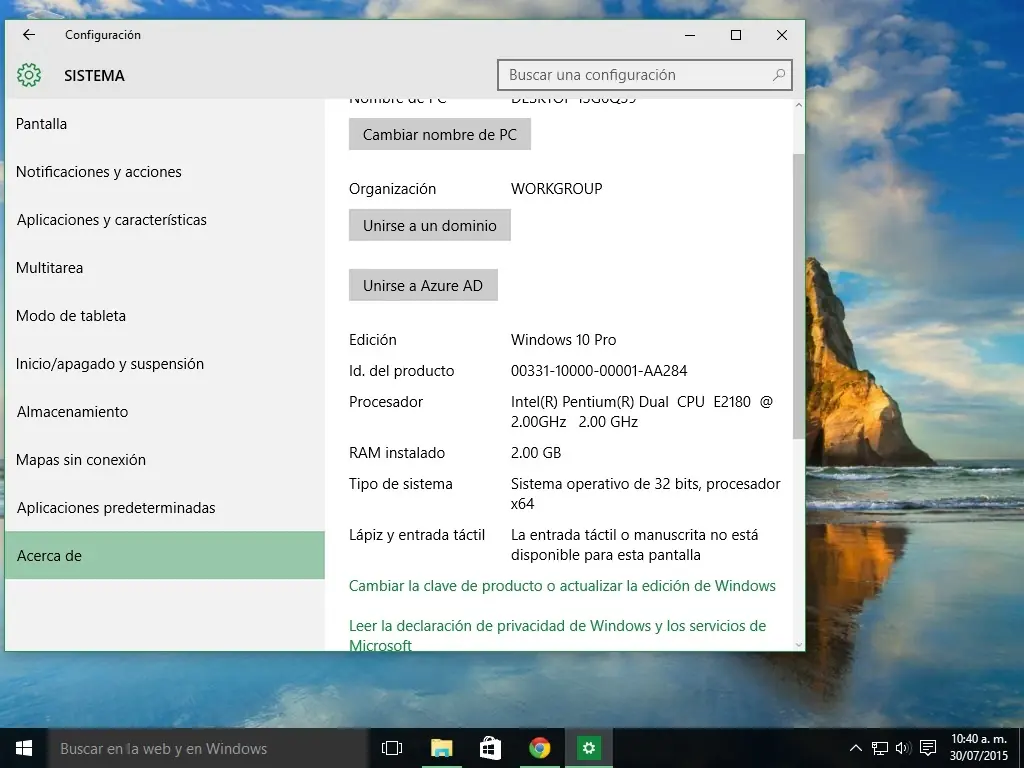The width and height of the screenshot is (1024, 768).
Task: Click the Settings gear in the taskbar
Action: point(588,748)
